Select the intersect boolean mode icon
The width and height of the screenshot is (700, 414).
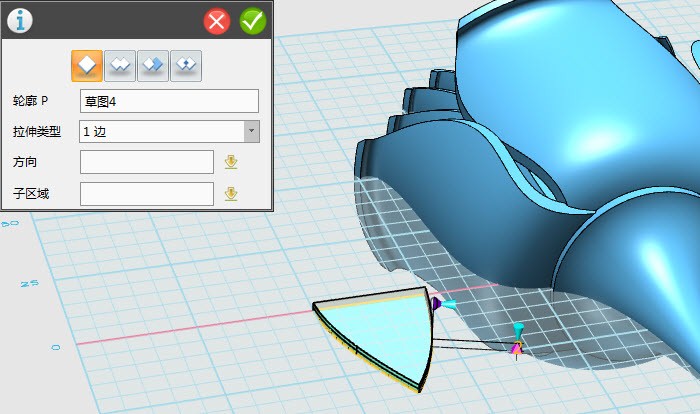point(186,65)
